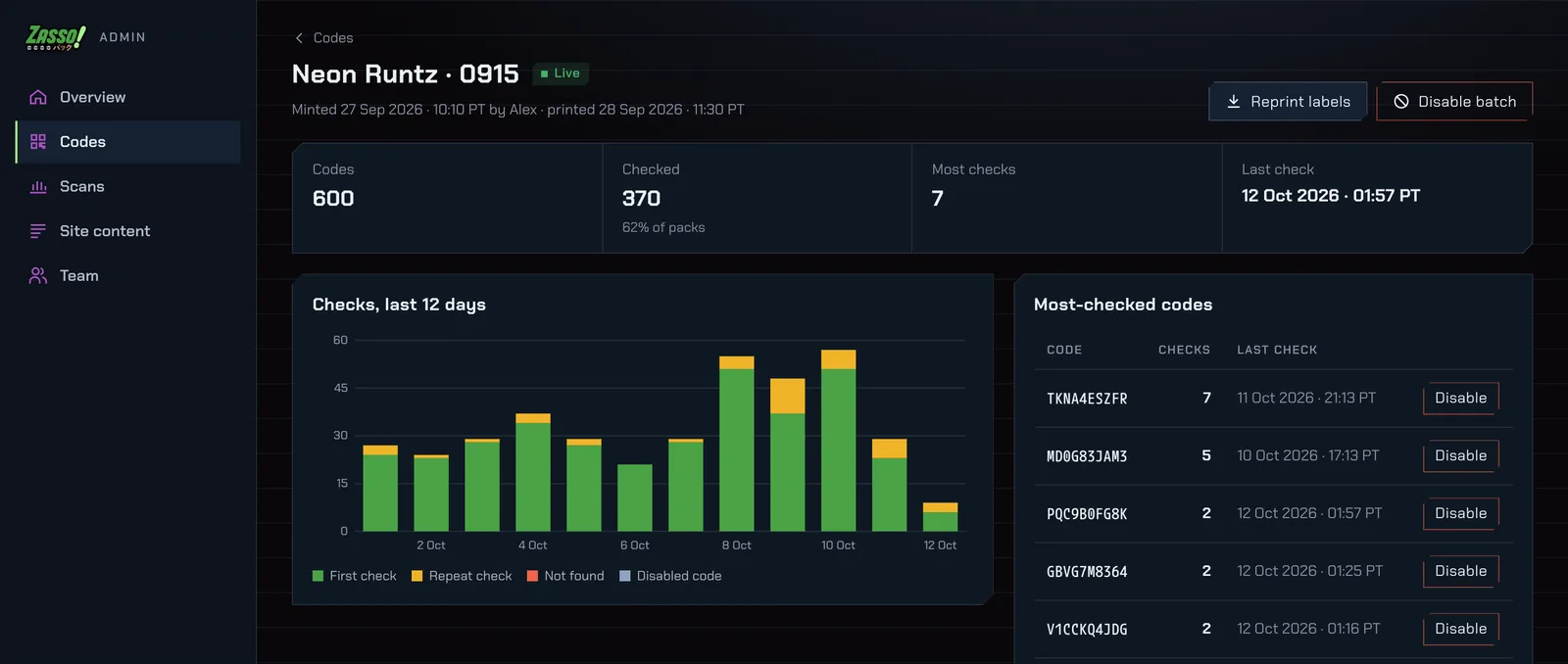Click the LAST CHECK column header

coord(1277,350)
